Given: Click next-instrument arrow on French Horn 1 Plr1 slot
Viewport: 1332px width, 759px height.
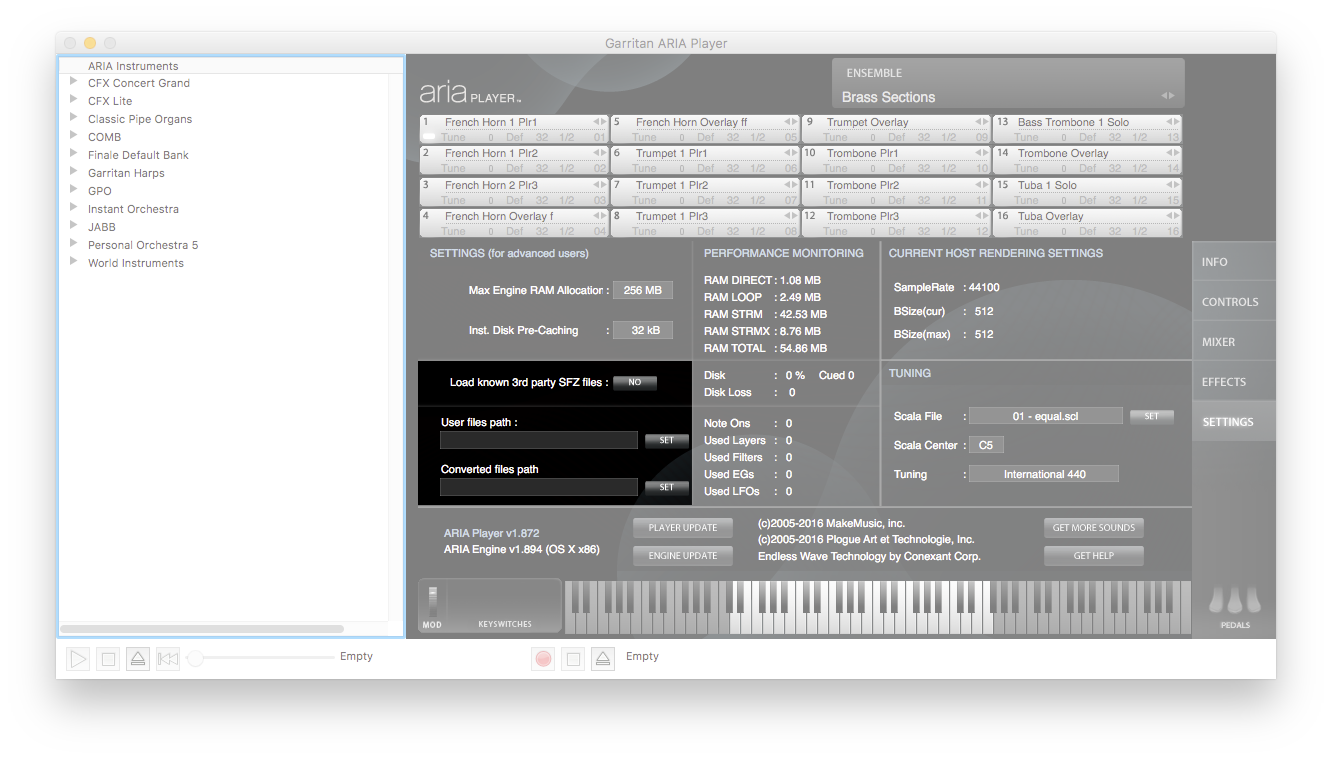Looking at the screenshot, I should pos(603,122).
